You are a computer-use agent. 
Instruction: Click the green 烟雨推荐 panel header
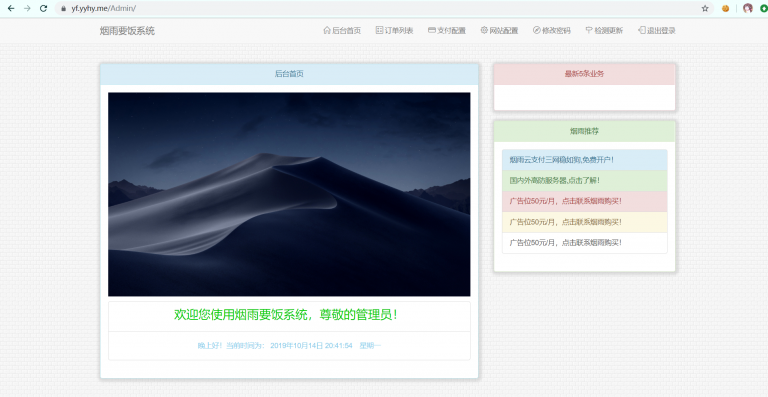584,131
